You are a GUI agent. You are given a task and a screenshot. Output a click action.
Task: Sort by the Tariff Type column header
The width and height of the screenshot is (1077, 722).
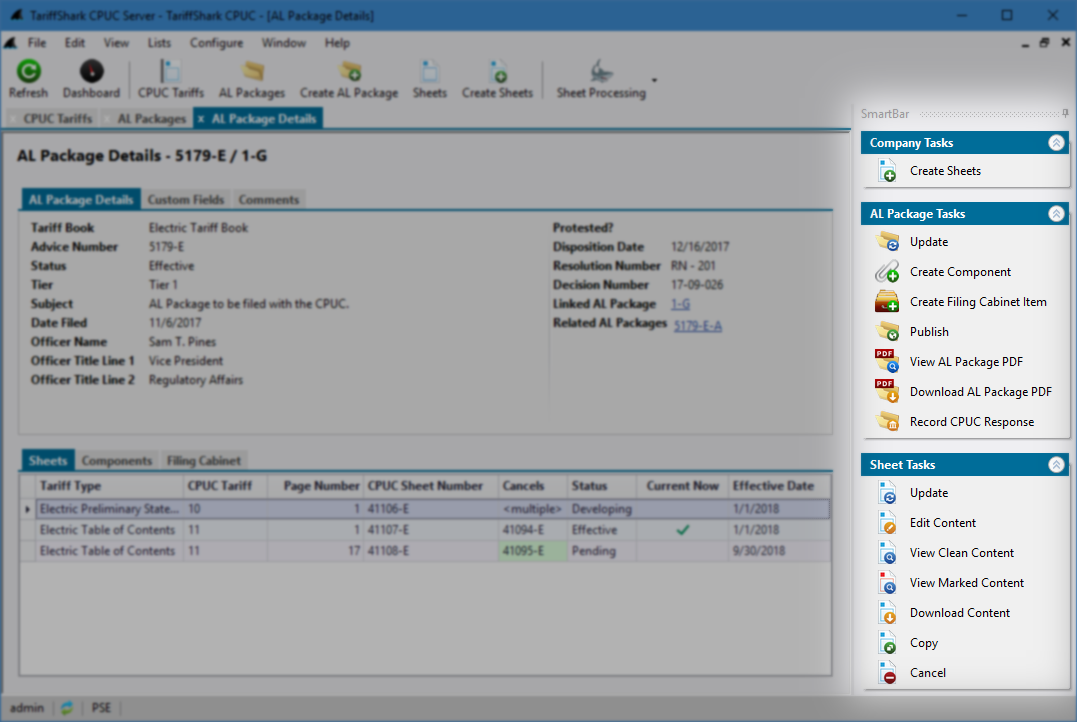[x=109, y=486]
